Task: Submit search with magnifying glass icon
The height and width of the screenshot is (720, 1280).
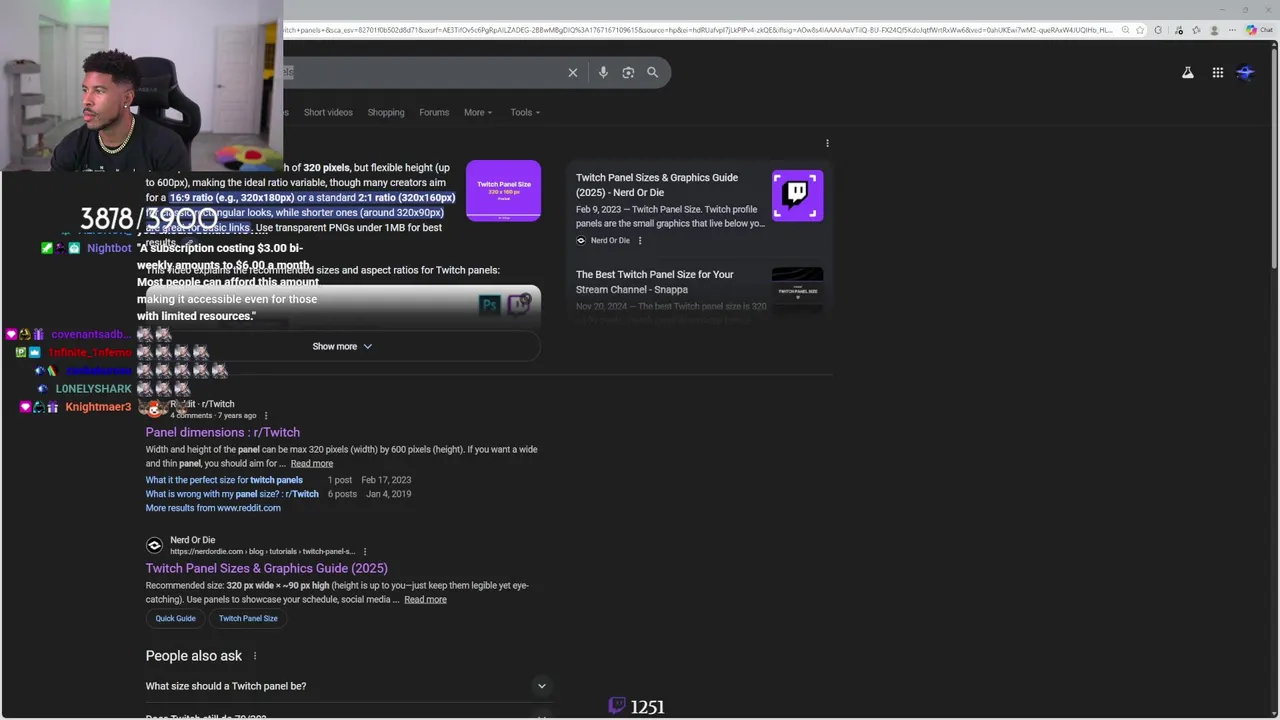Action: pyautogui.click(x=652, y=72)
